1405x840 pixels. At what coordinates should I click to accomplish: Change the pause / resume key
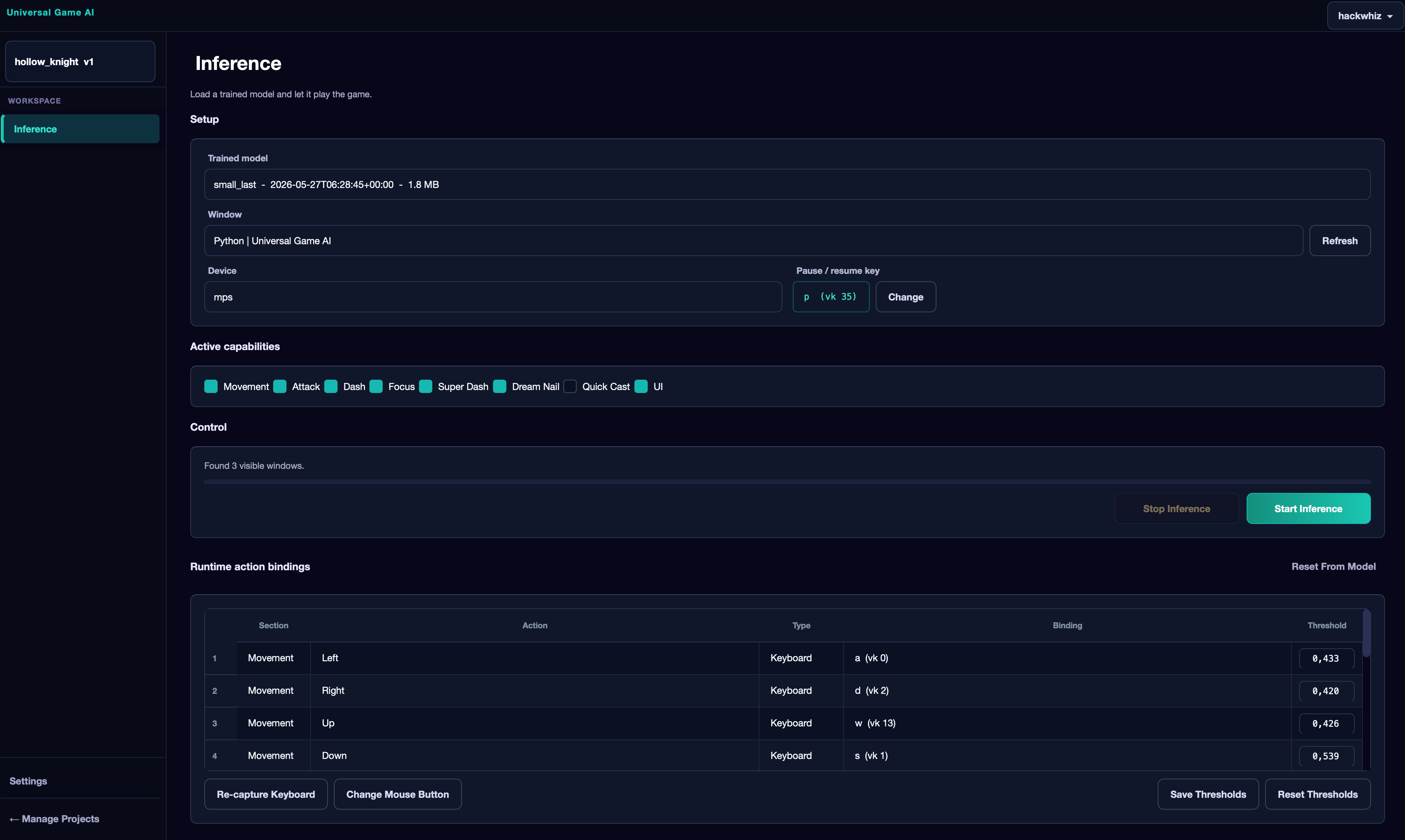pyautogui.click(x=905, y=297)
